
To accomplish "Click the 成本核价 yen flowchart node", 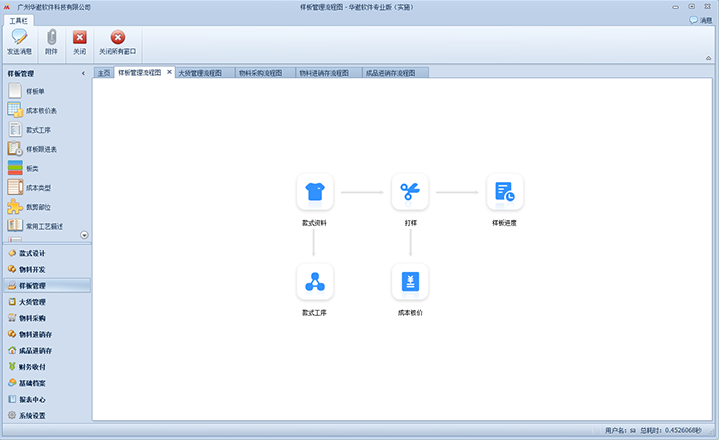I will coord(410,281).
